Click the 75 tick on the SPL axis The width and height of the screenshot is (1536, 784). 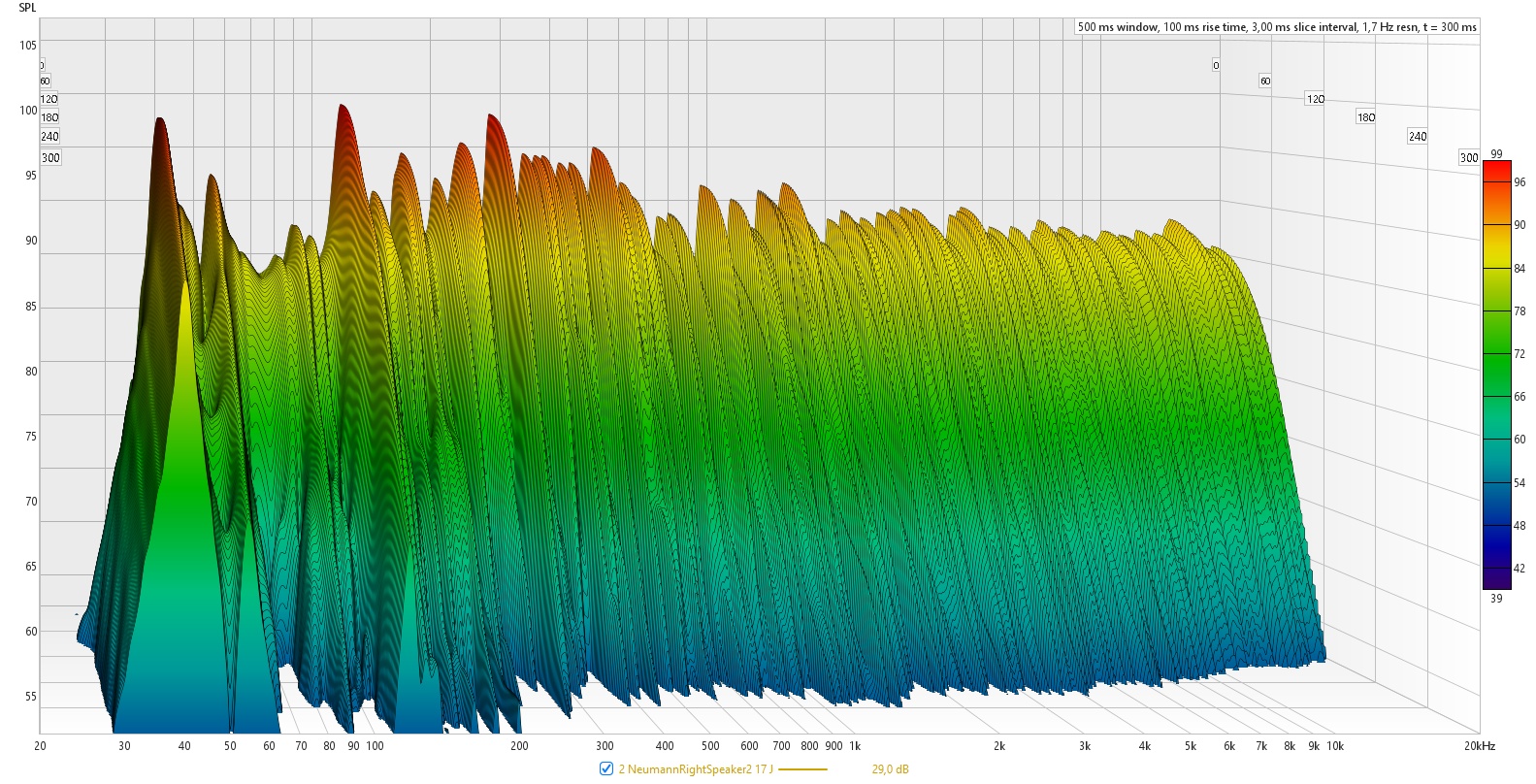coord(31,437)
